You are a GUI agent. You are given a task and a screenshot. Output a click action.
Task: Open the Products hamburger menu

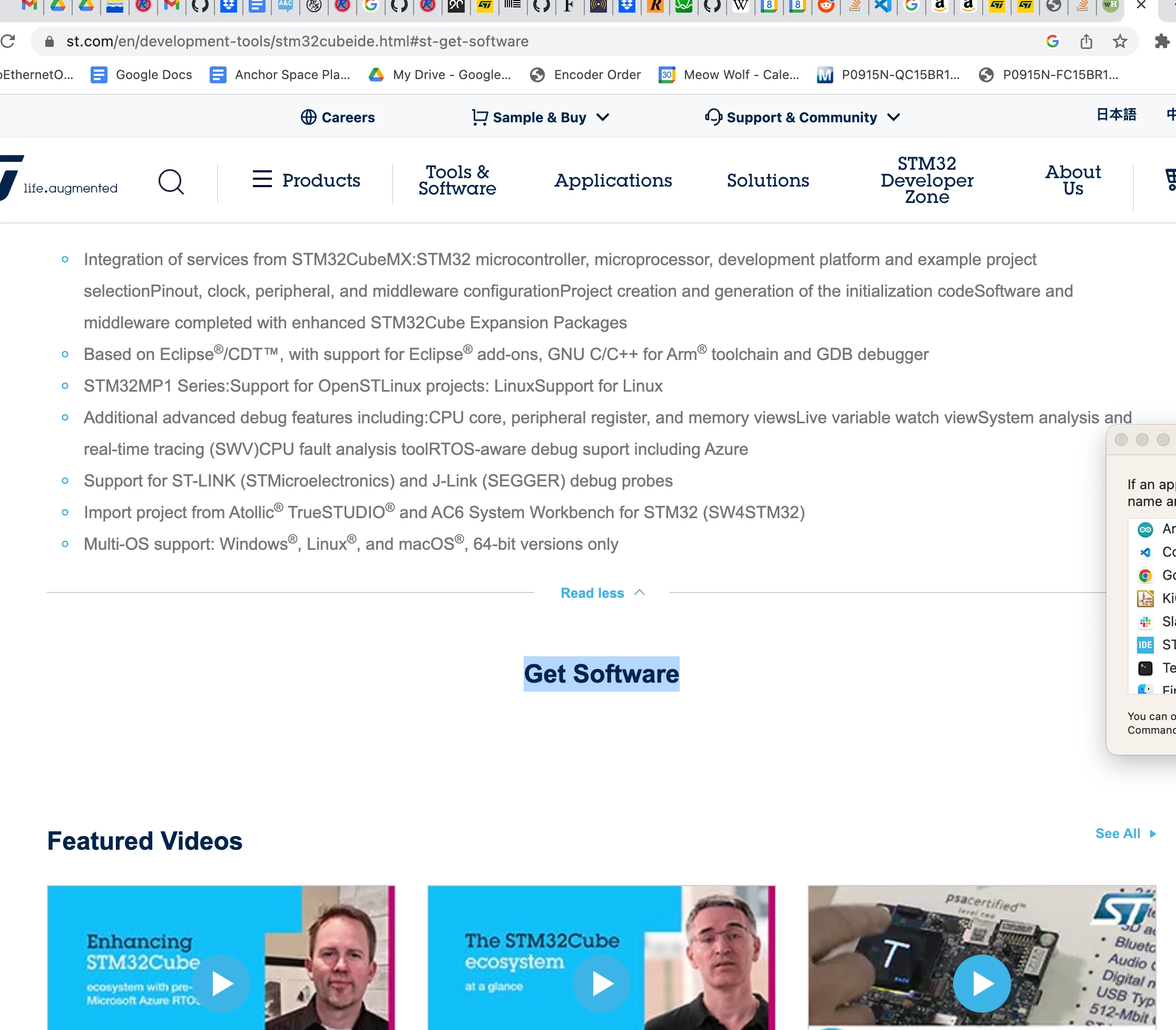[306, 180]
